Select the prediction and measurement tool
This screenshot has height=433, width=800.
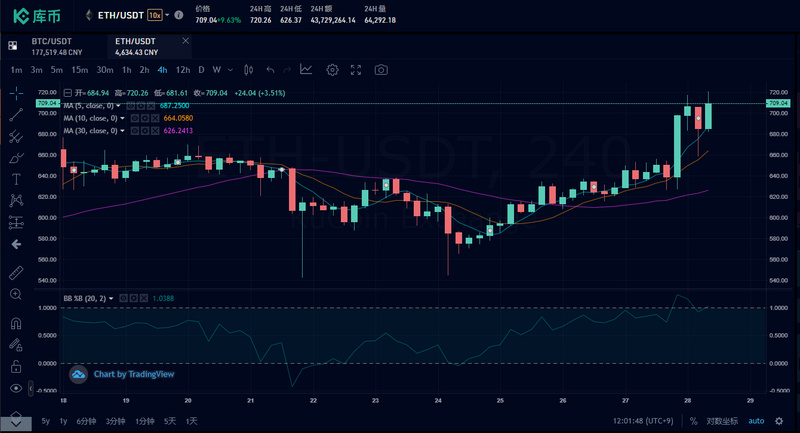click(x=16, y=222)
